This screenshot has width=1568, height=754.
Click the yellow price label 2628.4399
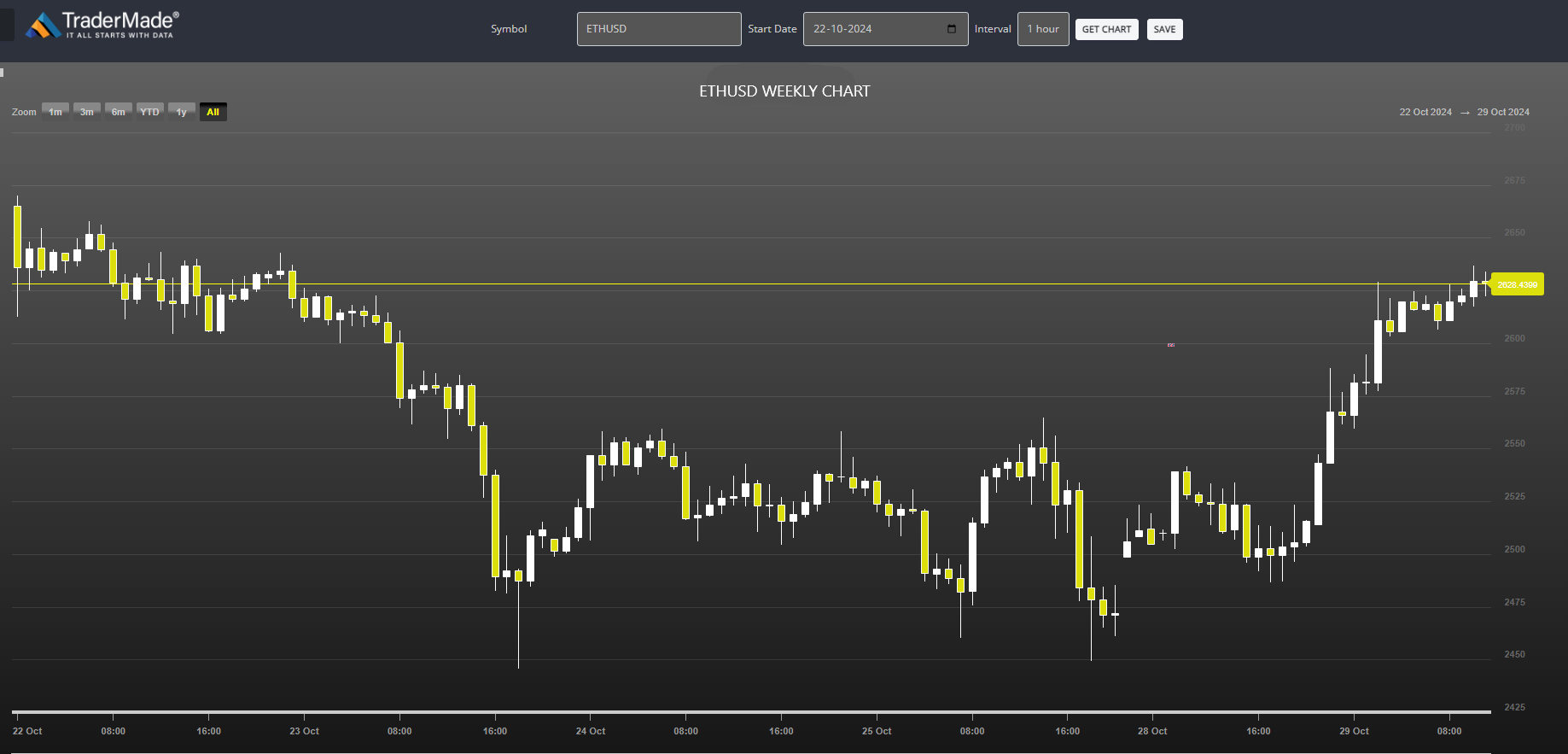[x=1517, y=284]
